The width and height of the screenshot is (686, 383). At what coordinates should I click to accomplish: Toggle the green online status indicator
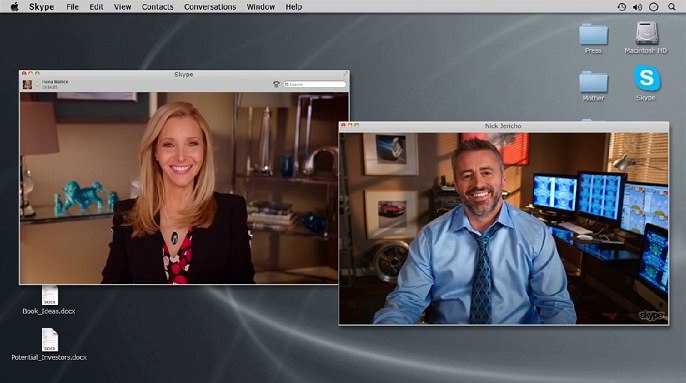pyautogui.click(x=37, y=84)
